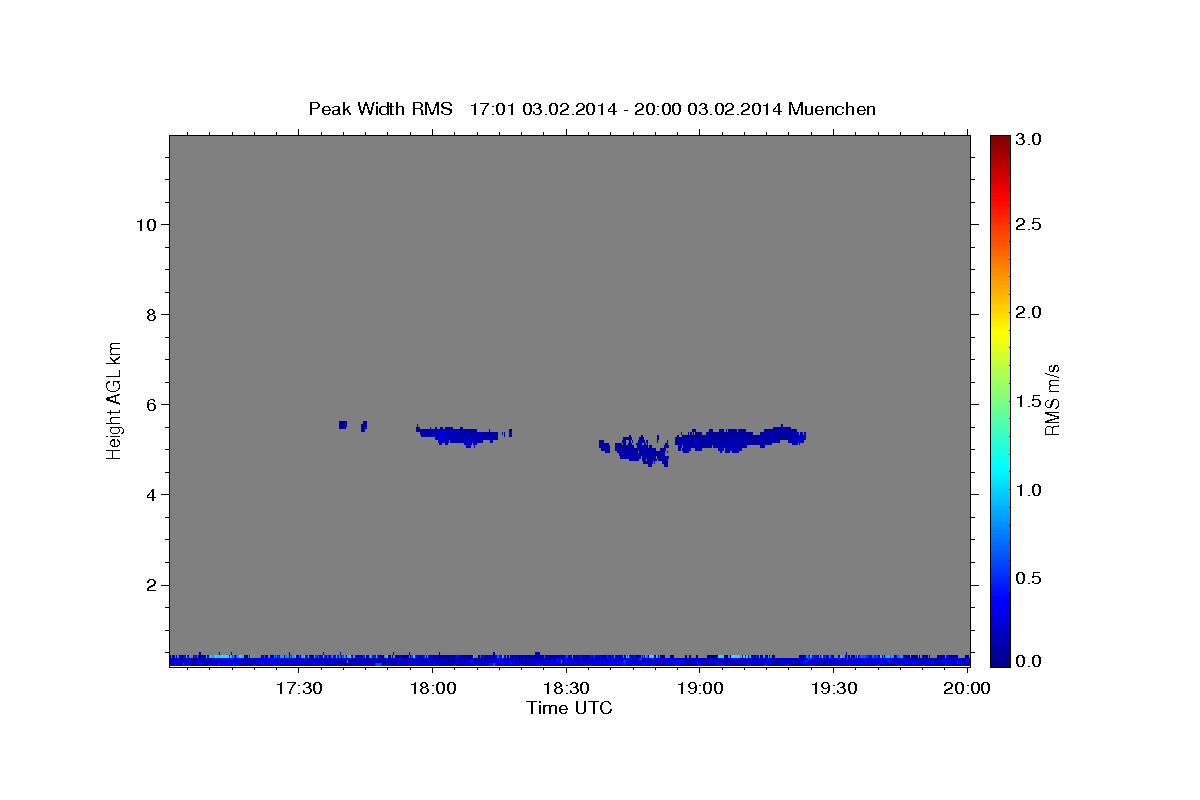Viewport: 1200px width, 800px height.
Task: Click the blue cloud layer near 18:05
Action: click(456, 435)
